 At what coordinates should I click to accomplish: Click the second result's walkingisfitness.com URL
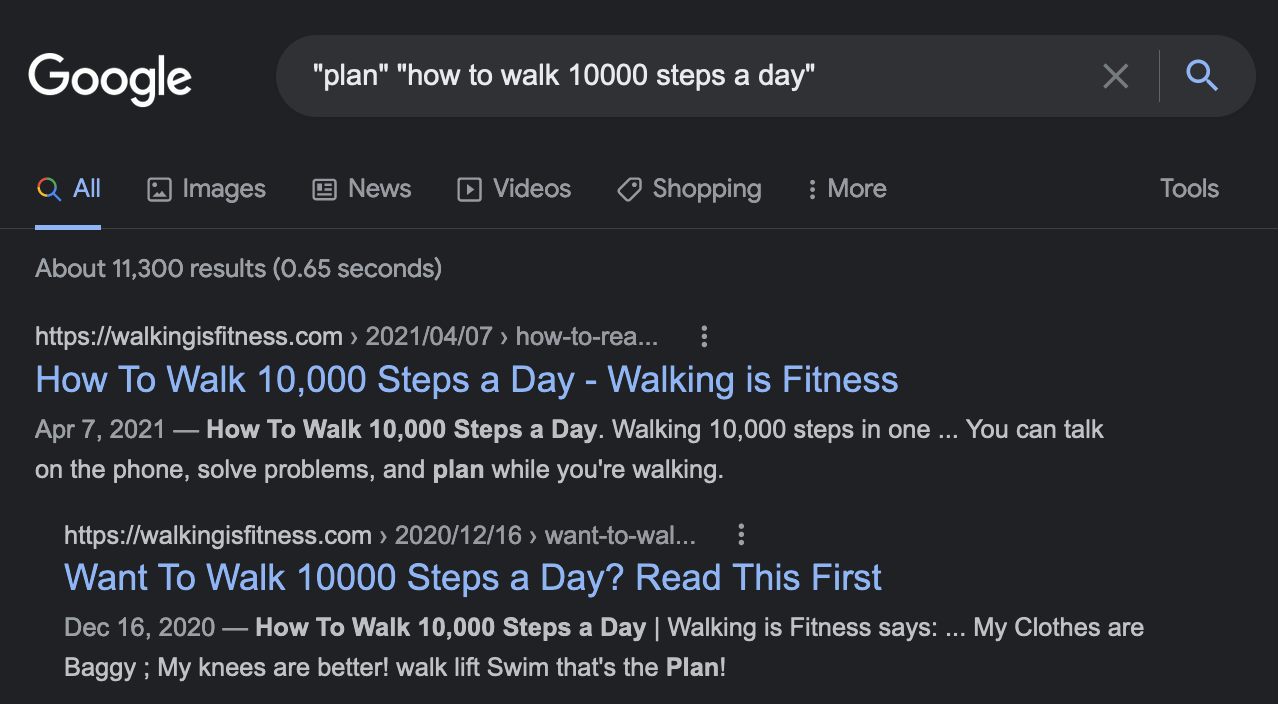tap(217, 535)
